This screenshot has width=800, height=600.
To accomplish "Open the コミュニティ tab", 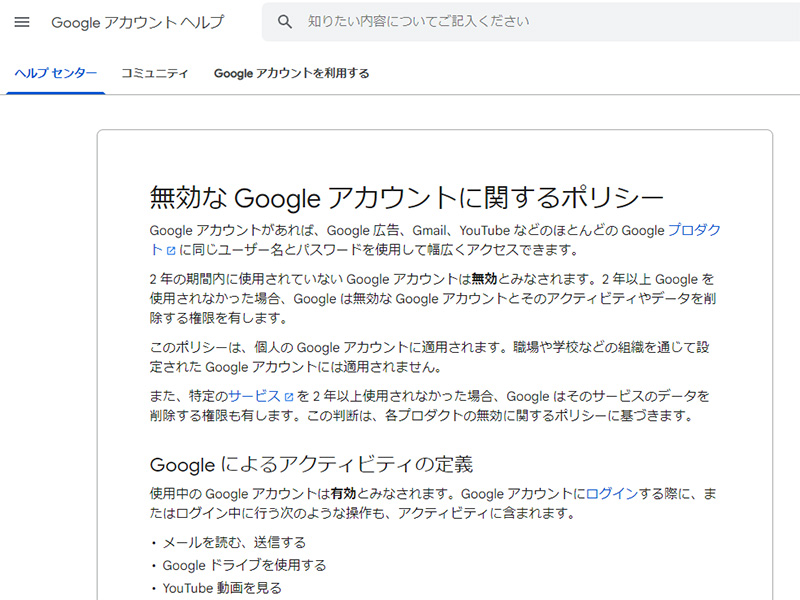I will click(155, 73).
